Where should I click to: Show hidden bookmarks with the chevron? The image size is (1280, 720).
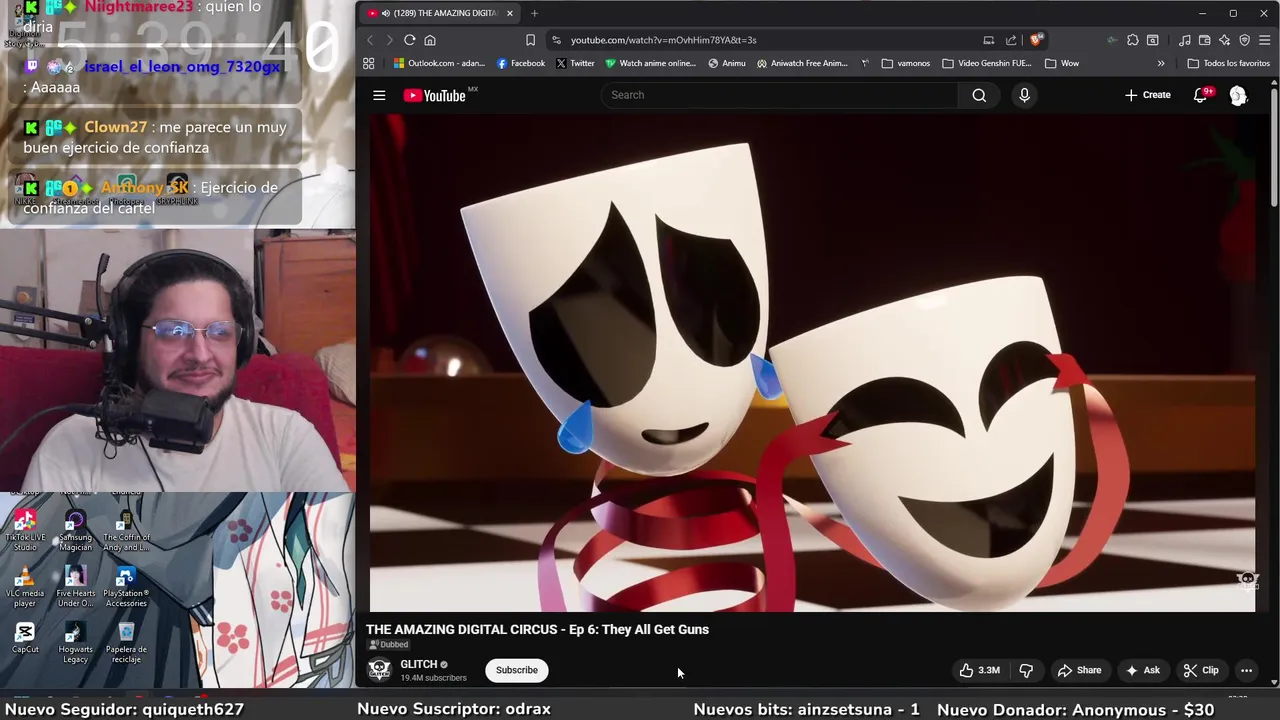[1161, 63]
